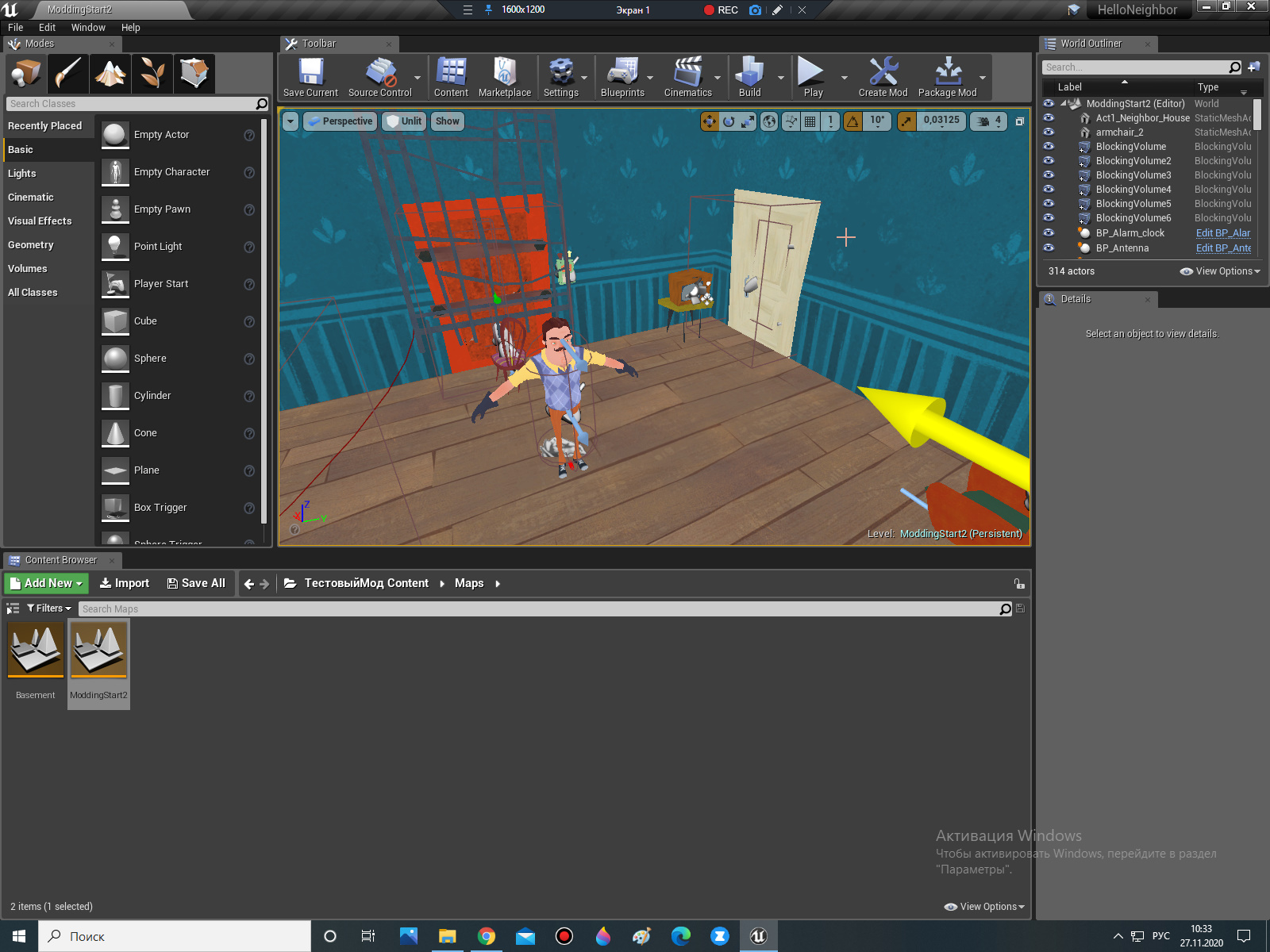Select the scale gizmo tool in viewport
The width and height of the screenshot is (1270, 952).
tap(748, 121)
